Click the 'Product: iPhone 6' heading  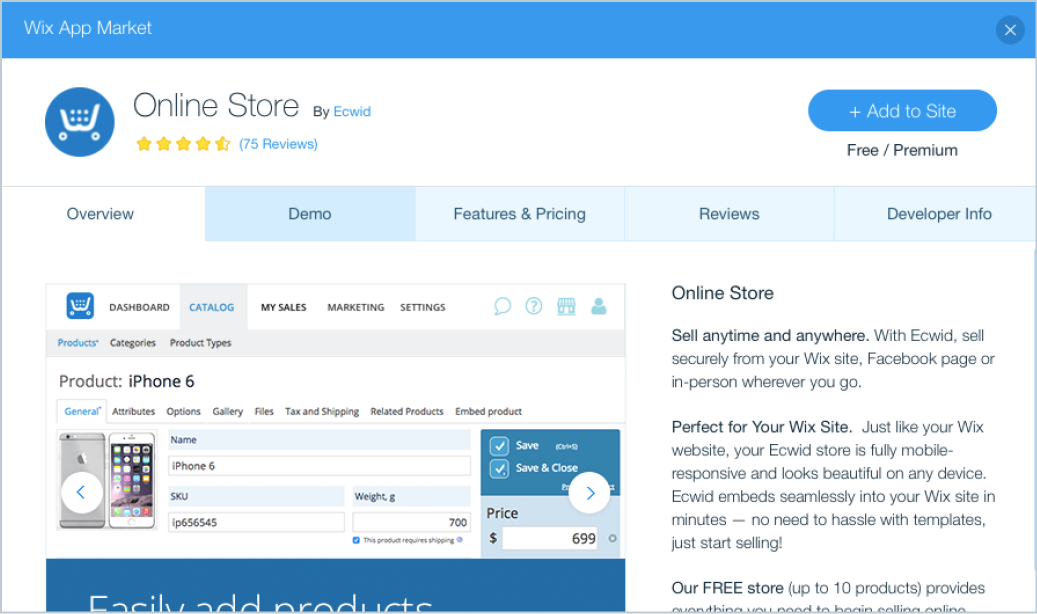126,381
